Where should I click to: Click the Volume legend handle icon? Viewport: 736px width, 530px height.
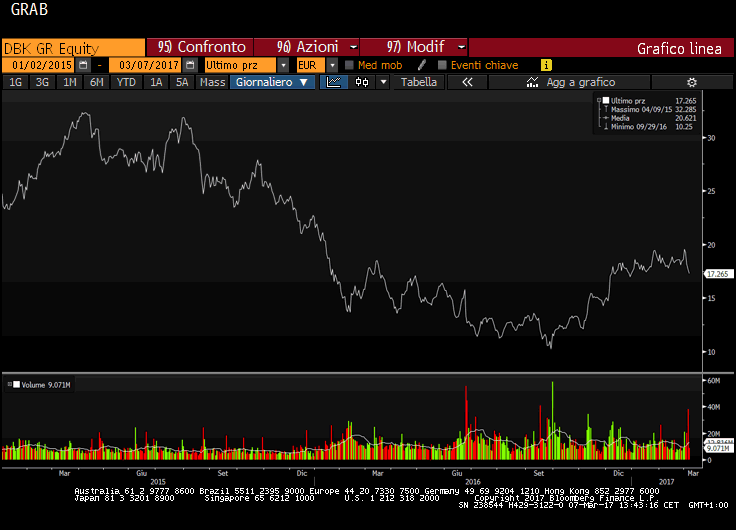(9, 384)
